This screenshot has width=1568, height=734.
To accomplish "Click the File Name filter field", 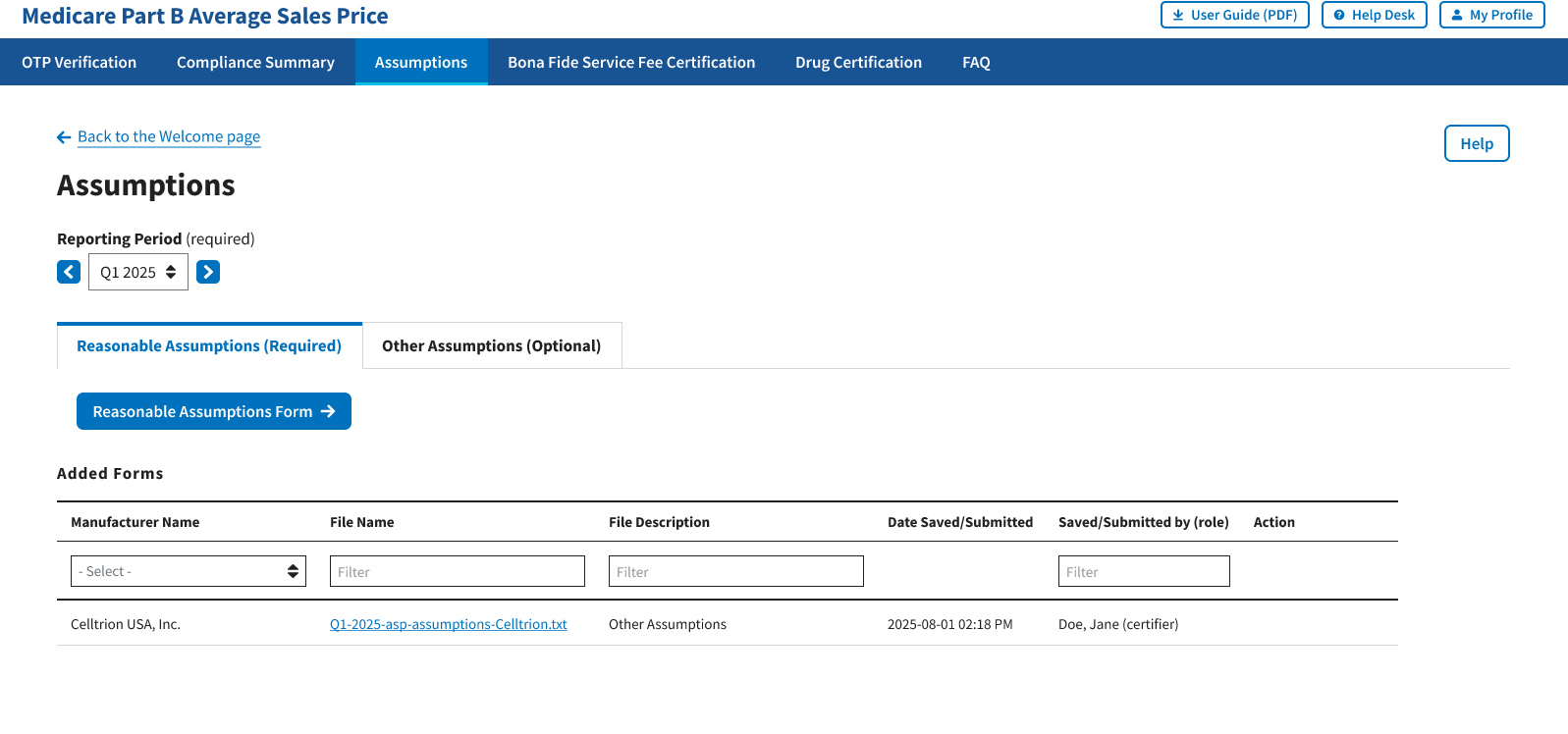I will tap(457, 571).
